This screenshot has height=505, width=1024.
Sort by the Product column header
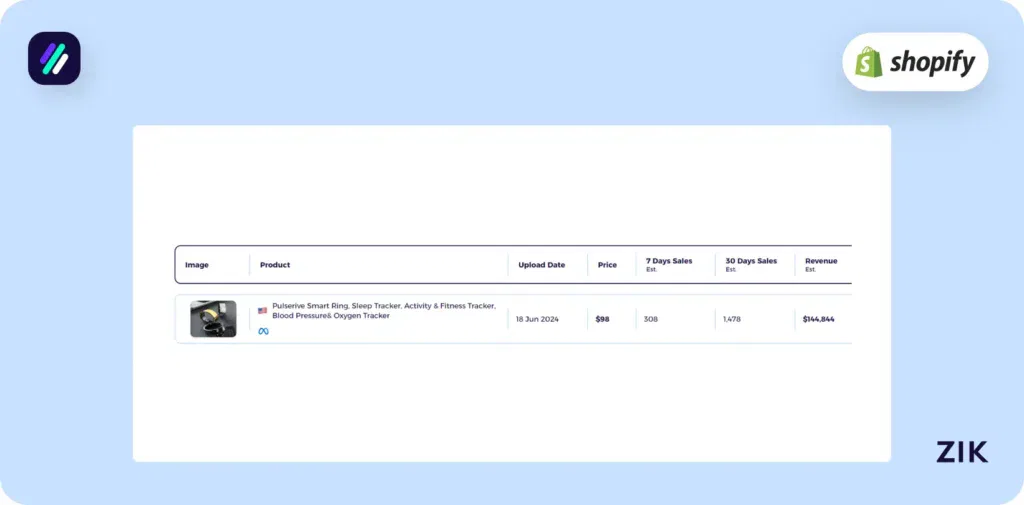pyautogui.click(x=275, y=265)
